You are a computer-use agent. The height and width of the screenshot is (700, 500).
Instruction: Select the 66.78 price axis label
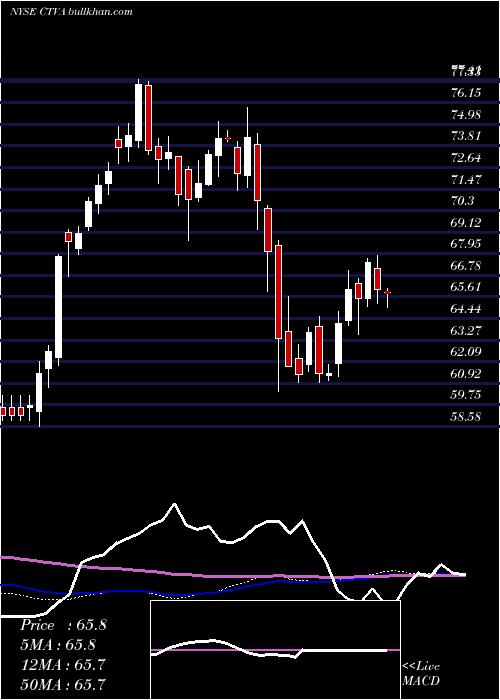(x=466, y=266)
